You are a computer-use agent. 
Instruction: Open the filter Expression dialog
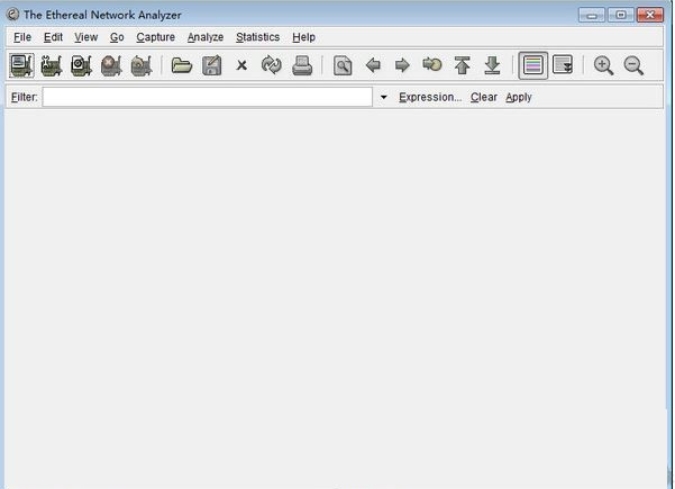(x=430, y=97)
